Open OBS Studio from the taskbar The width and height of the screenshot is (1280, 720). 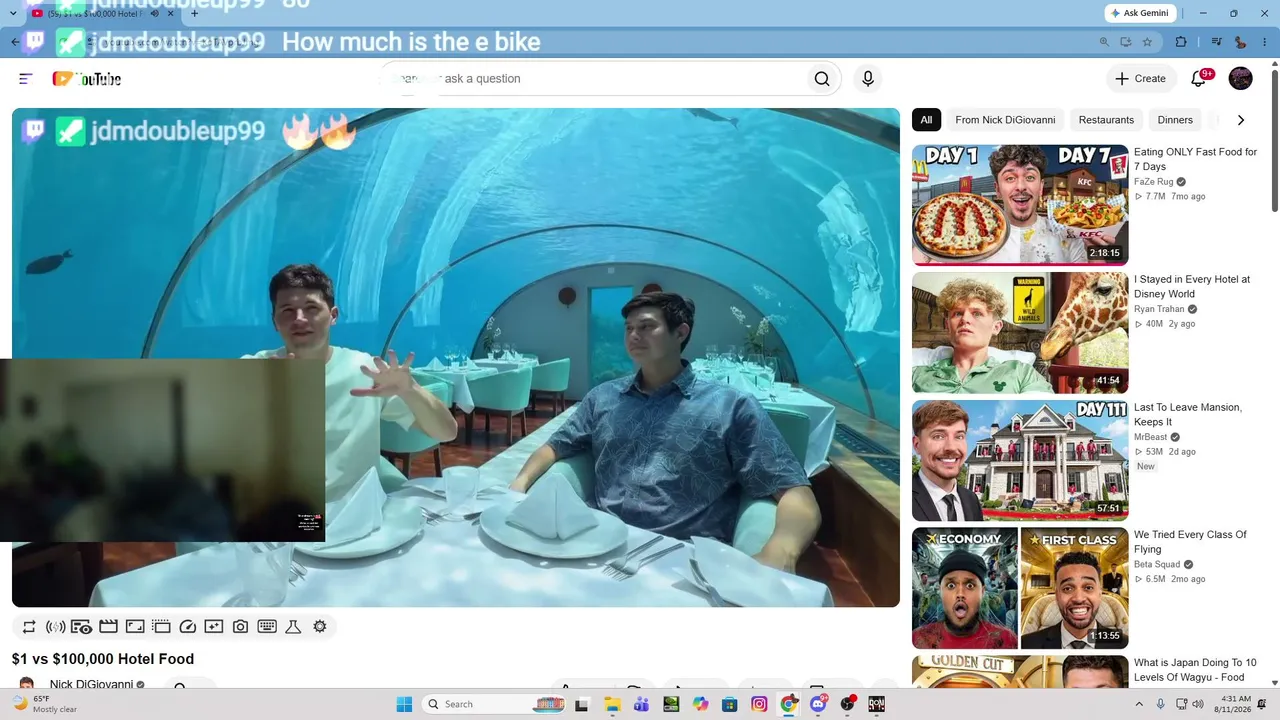(847, 704)
